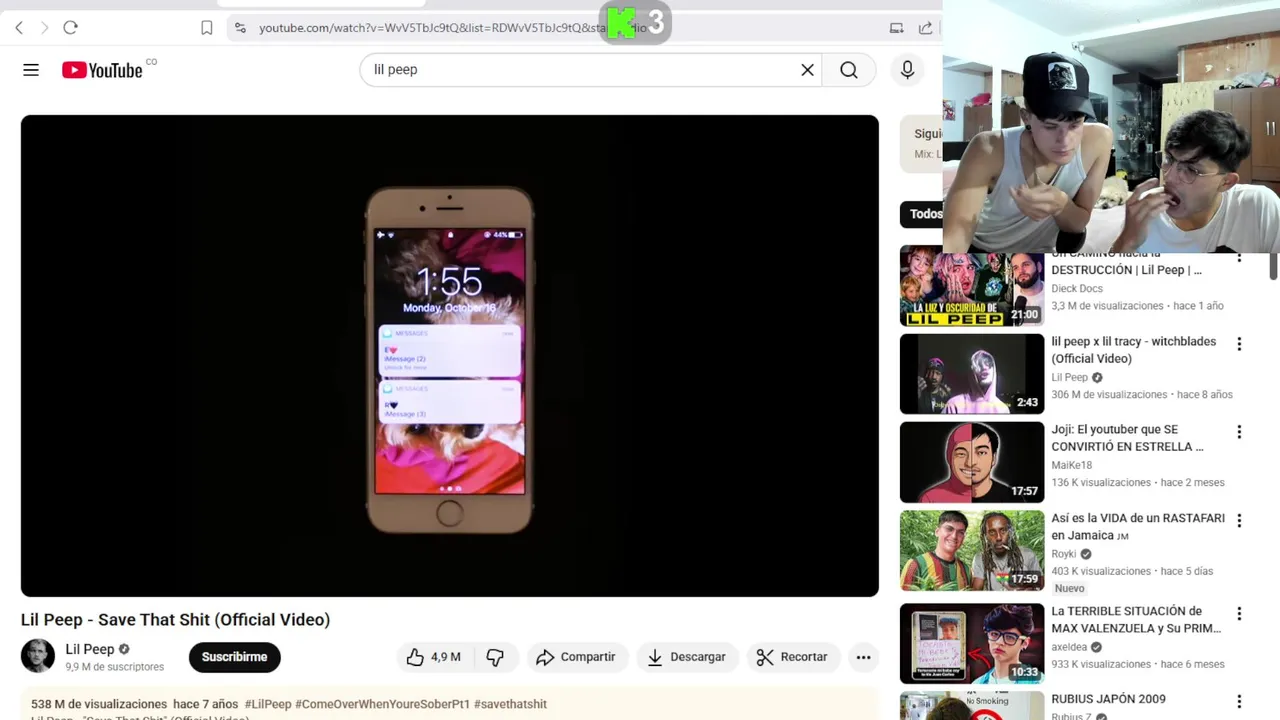Open the Rastafari video thumbnail 17:59
The image size is (1280, 720).
(x=972, y=551)
